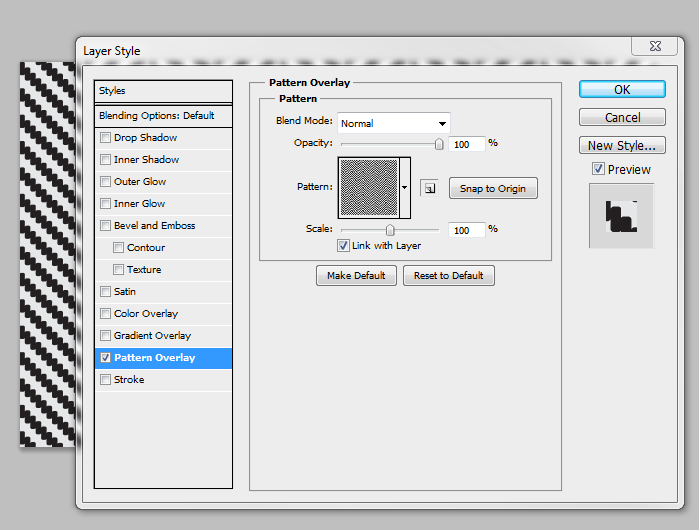Click the Opacity value field
The image size is (699, 530).
tap(466, 144)
